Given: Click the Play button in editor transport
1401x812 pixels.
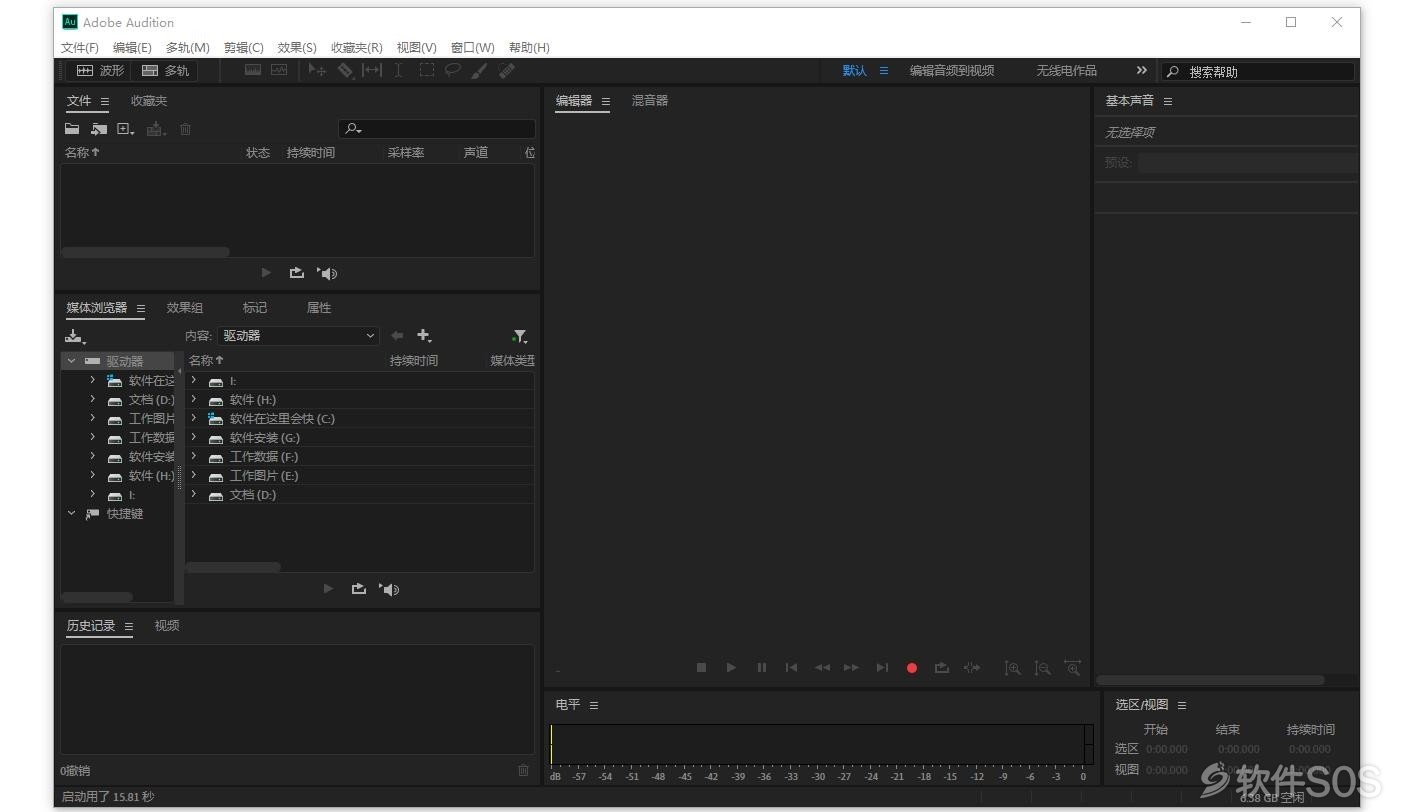Looking at the screenshot, I should [731, 667].
